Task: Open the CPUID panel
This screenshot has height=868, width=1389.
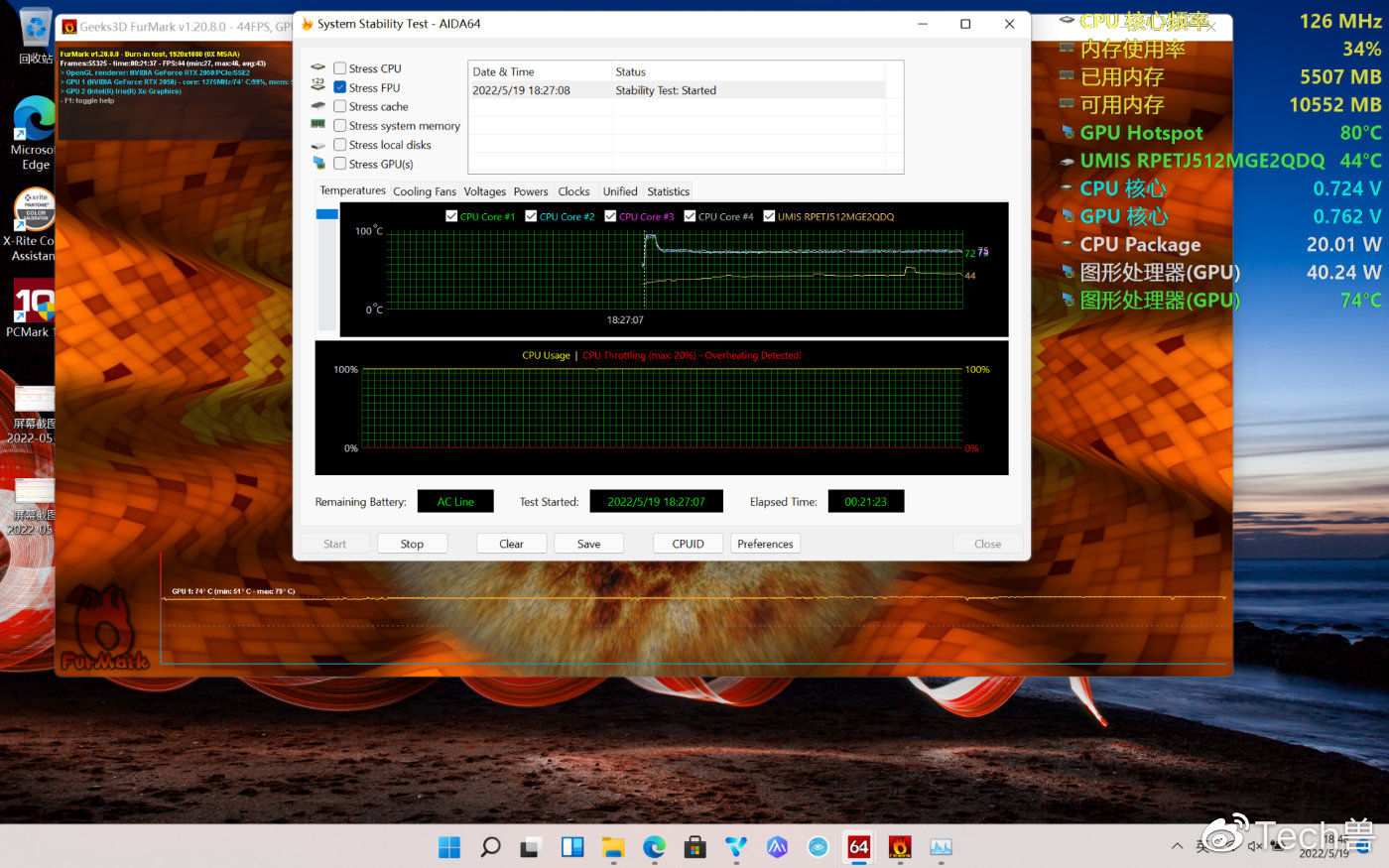Action: tap(688, 544)
